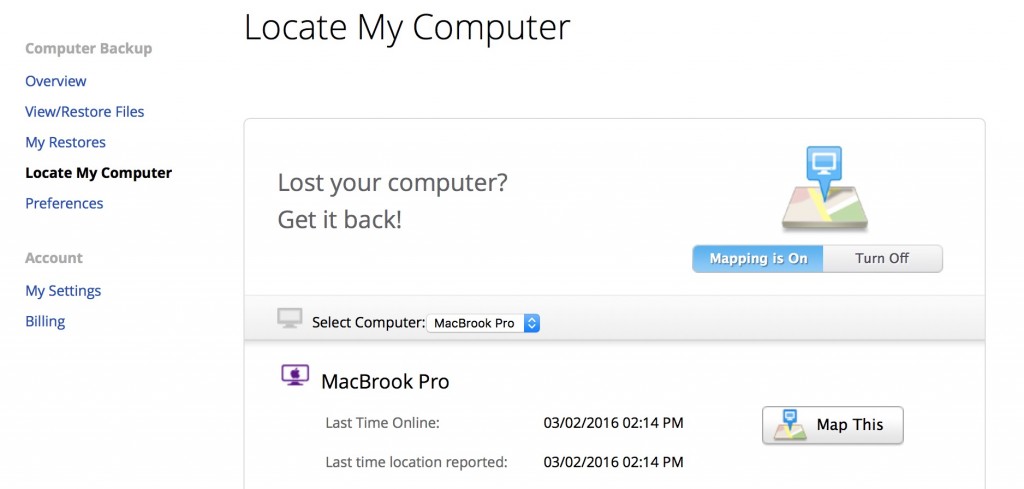The image size is (1024, 489).
Task: Go to View/Restore Files
Action: coord(84,112)
